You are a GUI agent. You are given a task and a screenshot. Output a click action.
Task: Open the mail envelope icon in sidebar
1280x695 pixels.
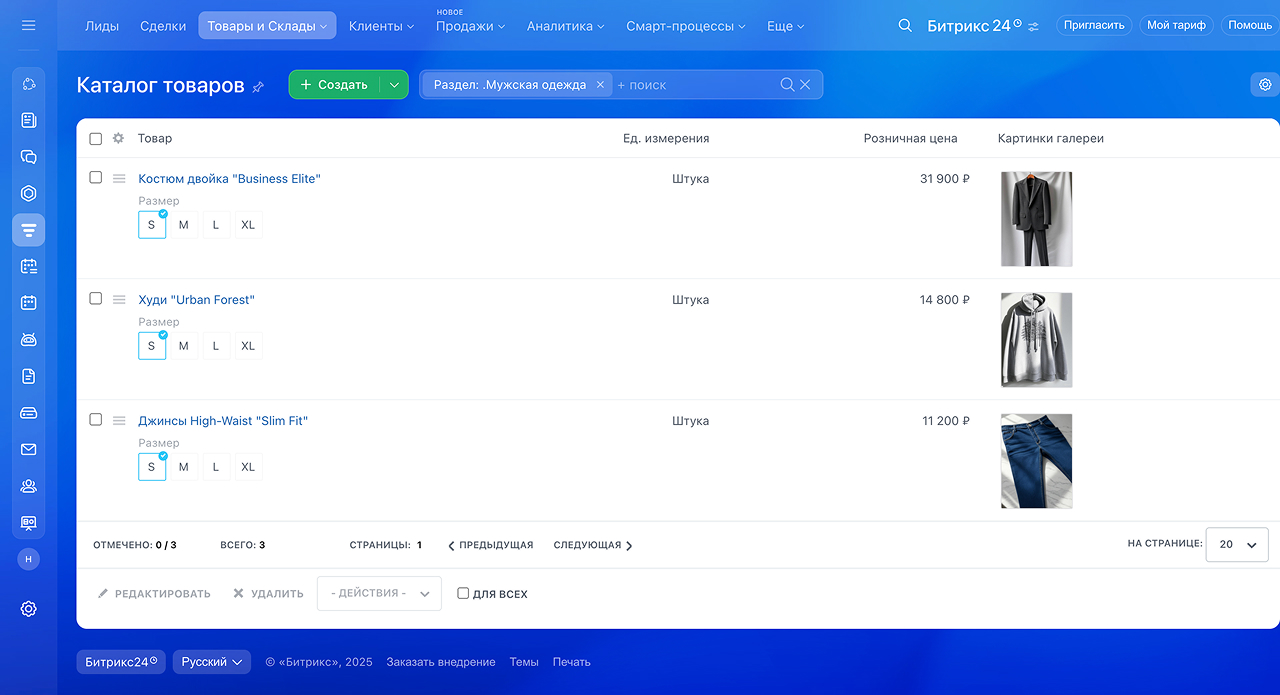(x=28, y=449)
